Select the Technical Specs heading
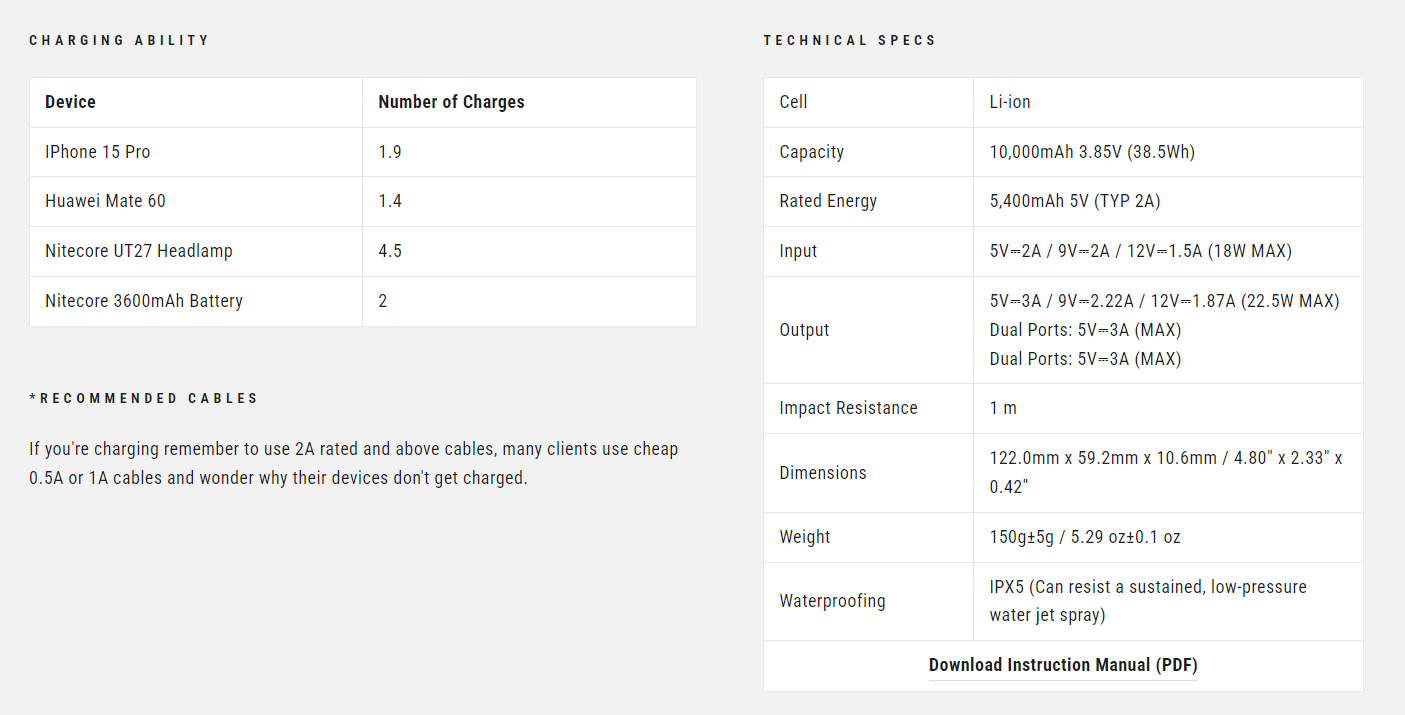The width and height of the screenshot is (1405, 715). 850,41
